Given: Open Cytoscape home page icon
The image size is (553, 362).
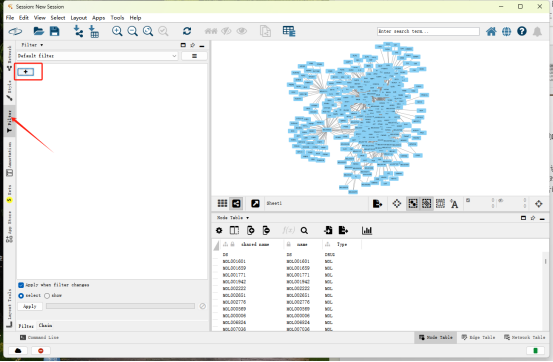Looking at the screenshot, I should [x=491, y=31].
